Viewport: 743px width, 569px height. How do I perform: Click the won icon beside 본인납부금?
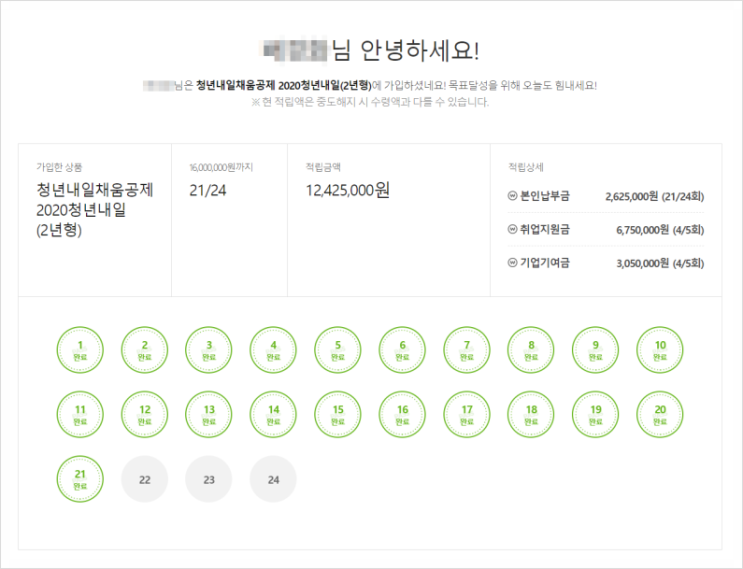pos(512,196)
